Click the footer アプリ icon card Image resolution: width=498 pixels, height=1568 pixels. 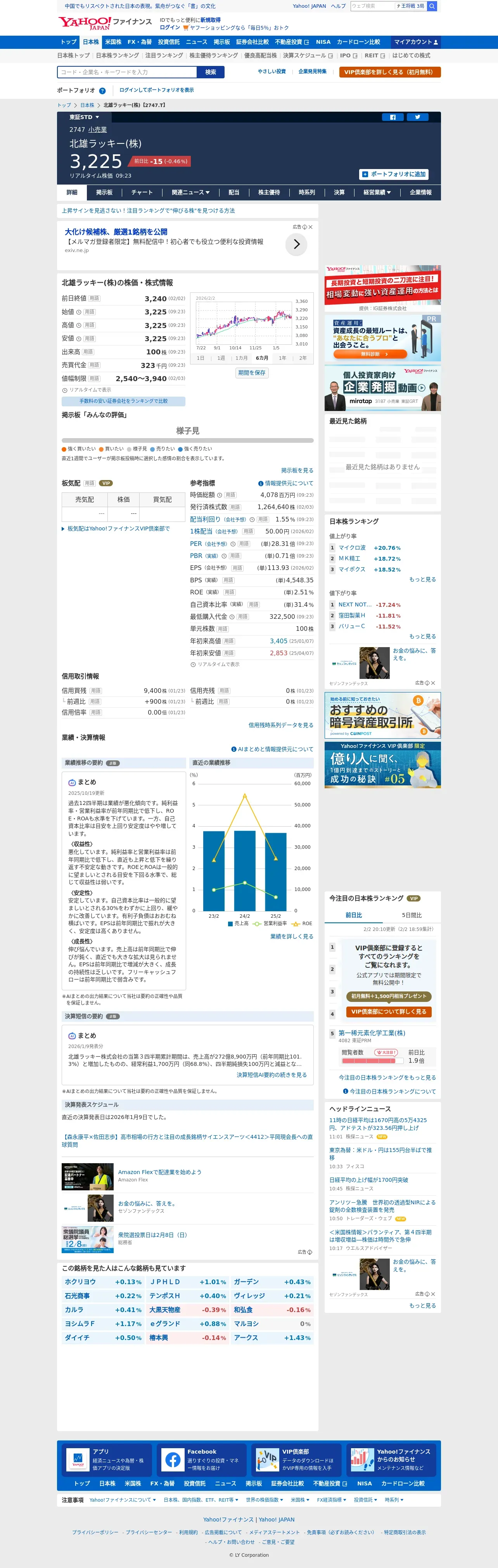107,1460
